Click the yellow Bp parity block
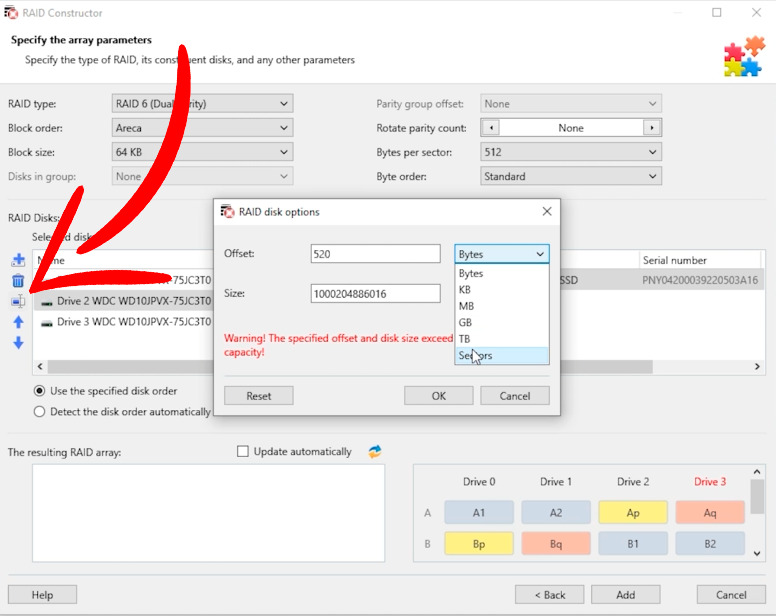This screenshot has width=776, height=616. tap(479, 544)
